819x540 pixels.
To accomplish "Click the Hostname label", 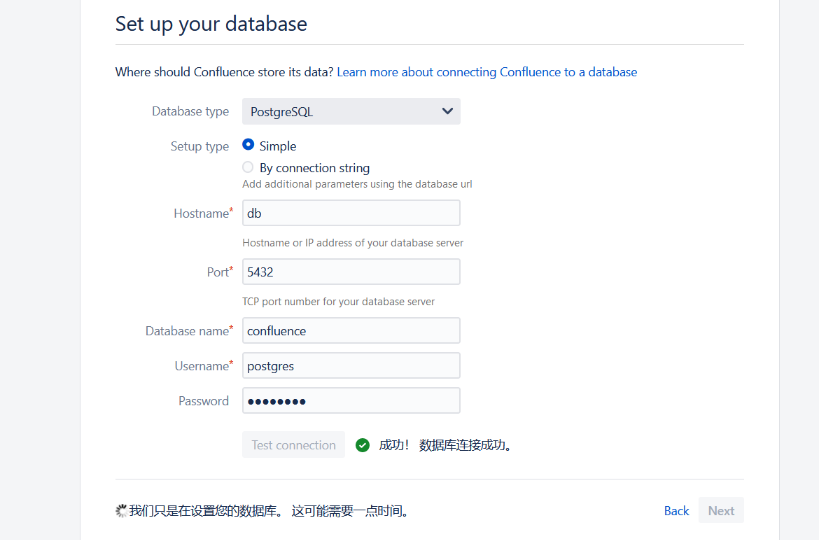I will click(x=201, y=213).
